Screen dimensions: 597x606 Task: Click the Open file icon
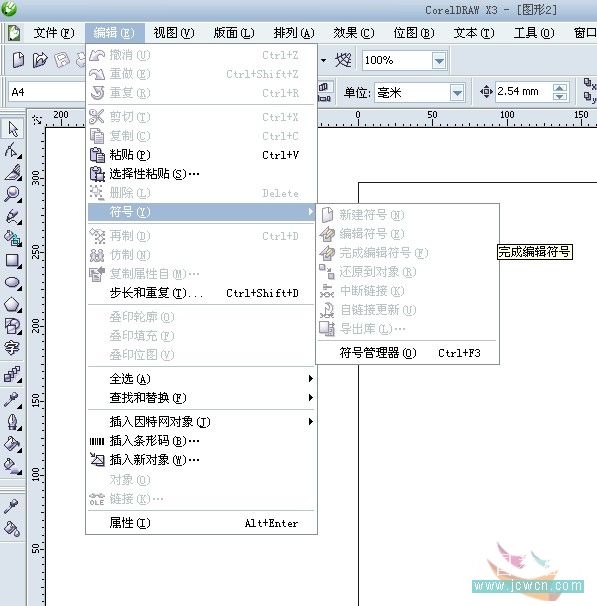(x=40, y=60)
